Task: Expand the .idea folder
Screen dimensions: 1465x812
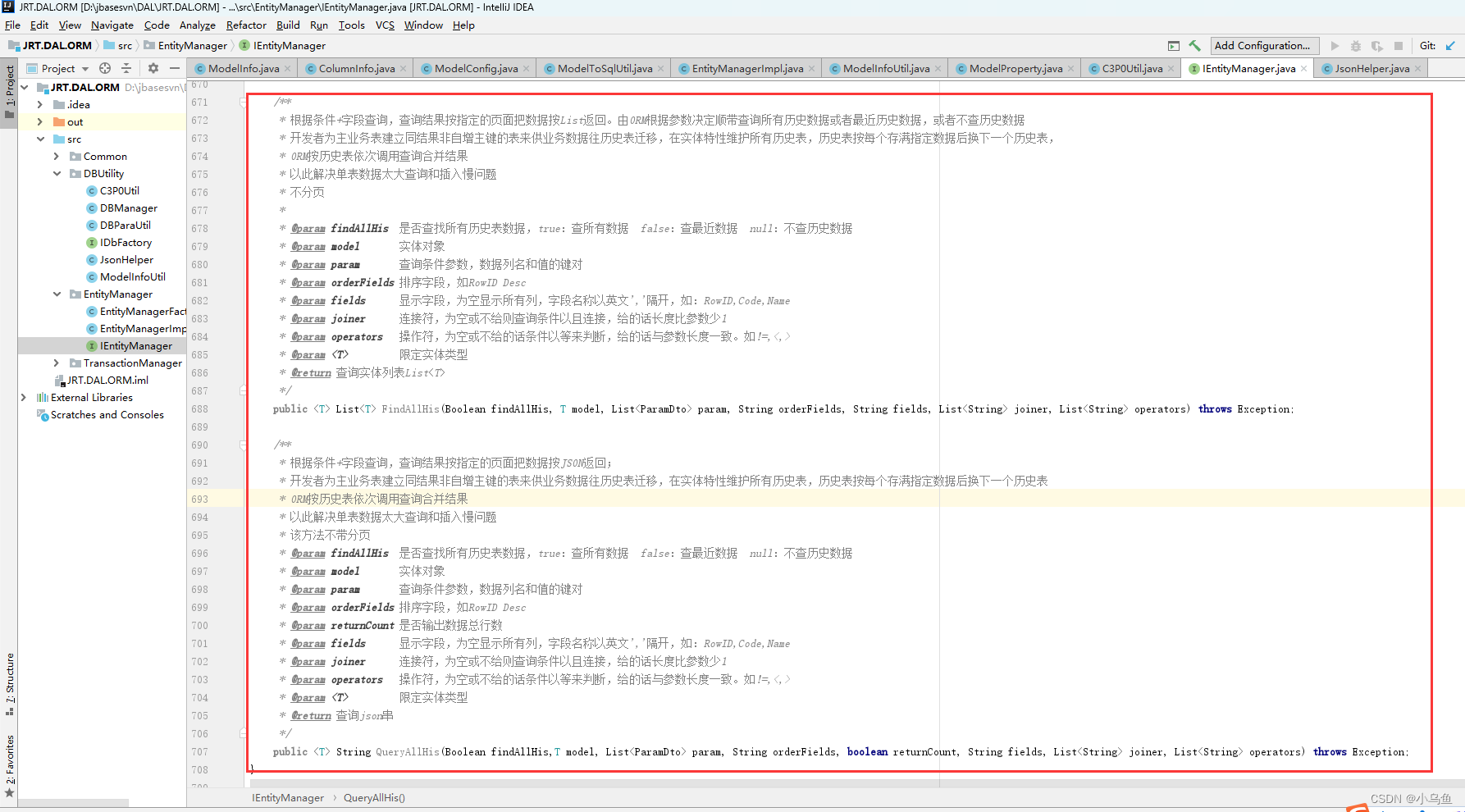Action: pyautogui.click(x=40, y=104)
